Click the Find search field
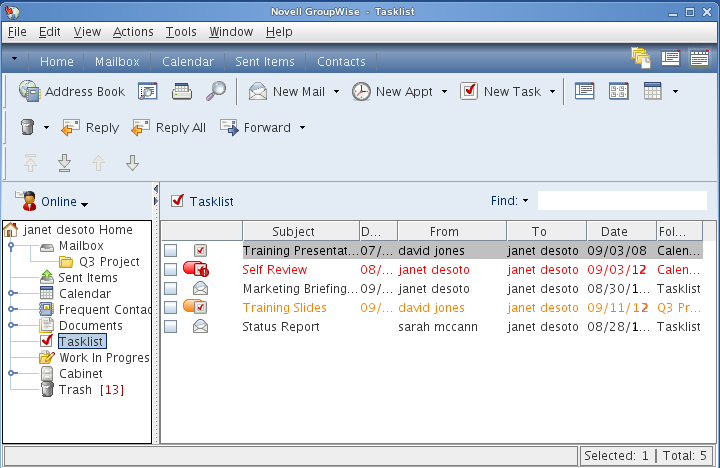 pyautogui.click(x=622, y=201)
